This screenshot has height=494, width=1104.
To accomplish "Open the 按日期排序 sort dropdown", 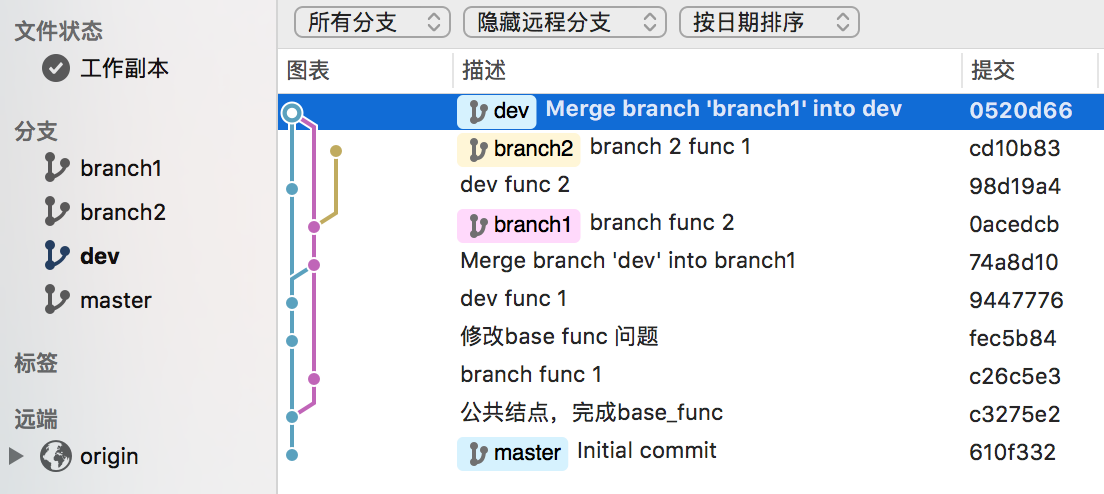I will [x=768, y=22].
